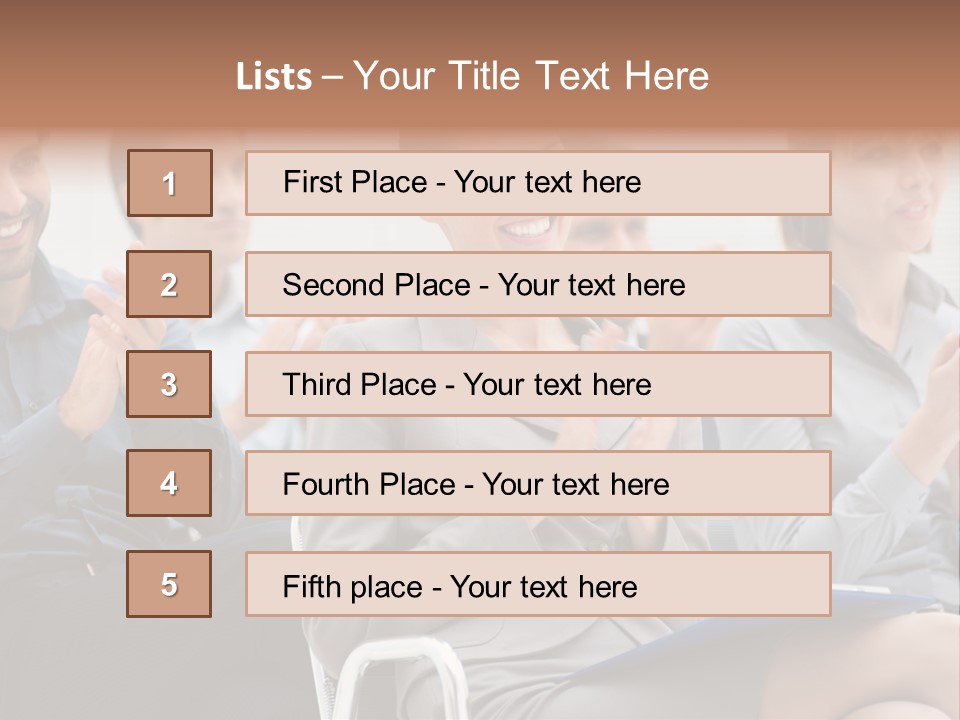Click the number 3 box
This screenshot has height=720, width=960.
coord(169,384)
